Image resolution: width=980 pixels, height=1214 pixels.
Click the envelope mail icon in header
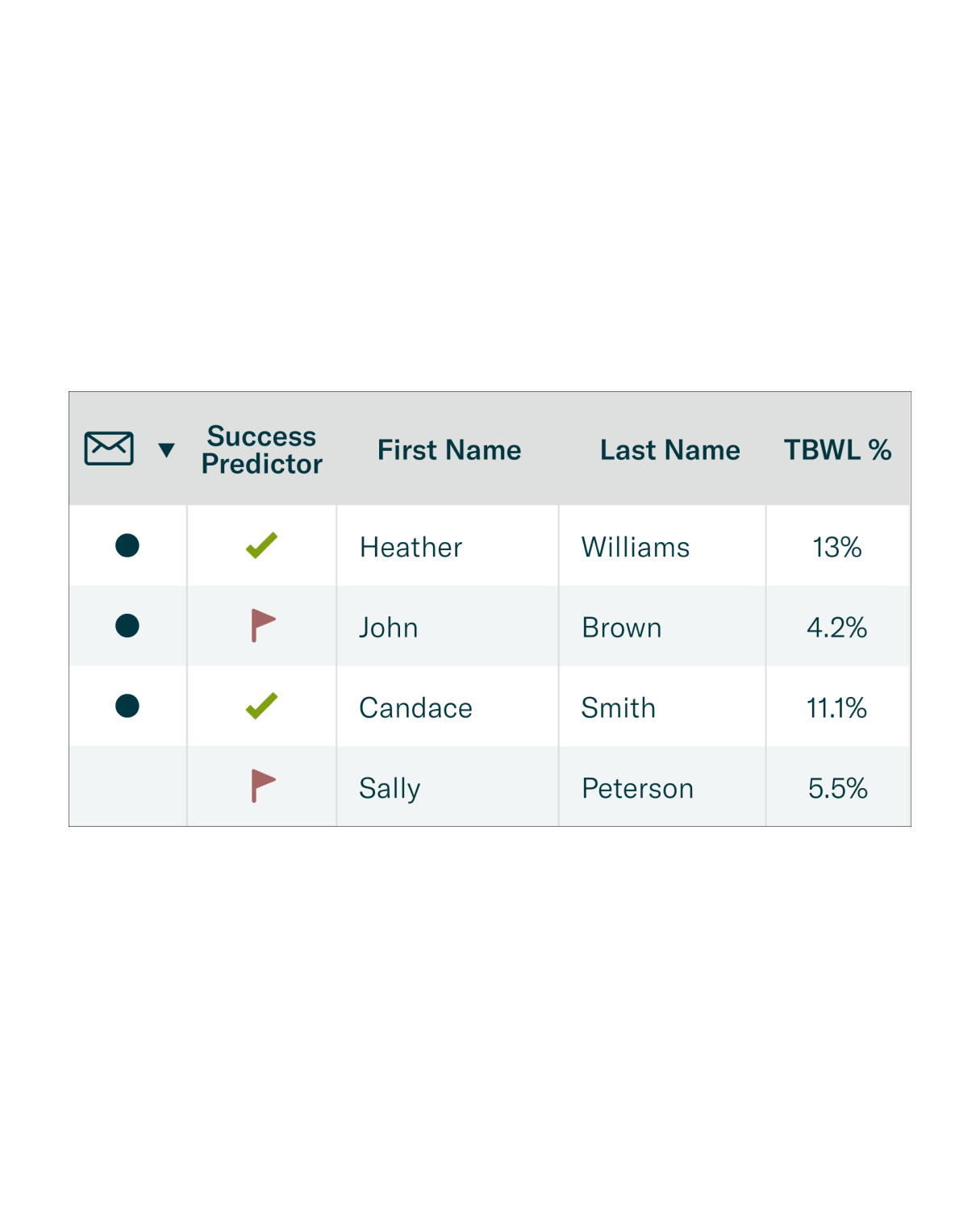coord(109,448)
